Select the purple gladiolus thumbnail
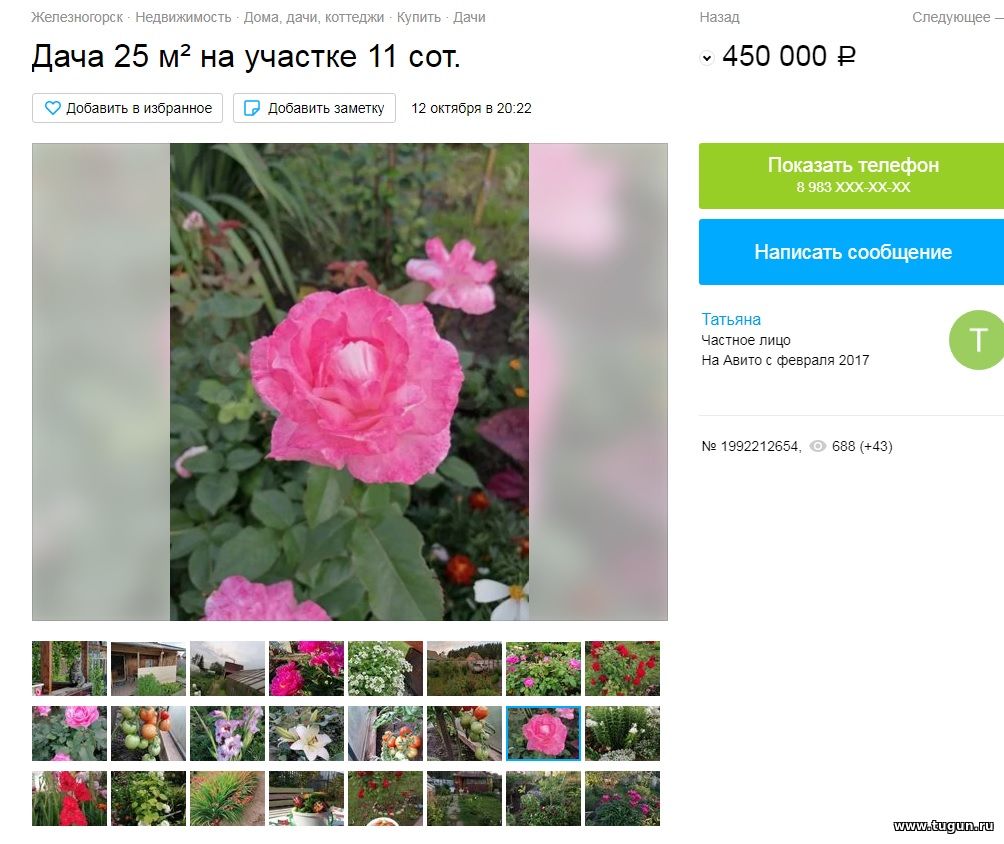Screen dimensions: 1004x844 [x=227, y=733]
